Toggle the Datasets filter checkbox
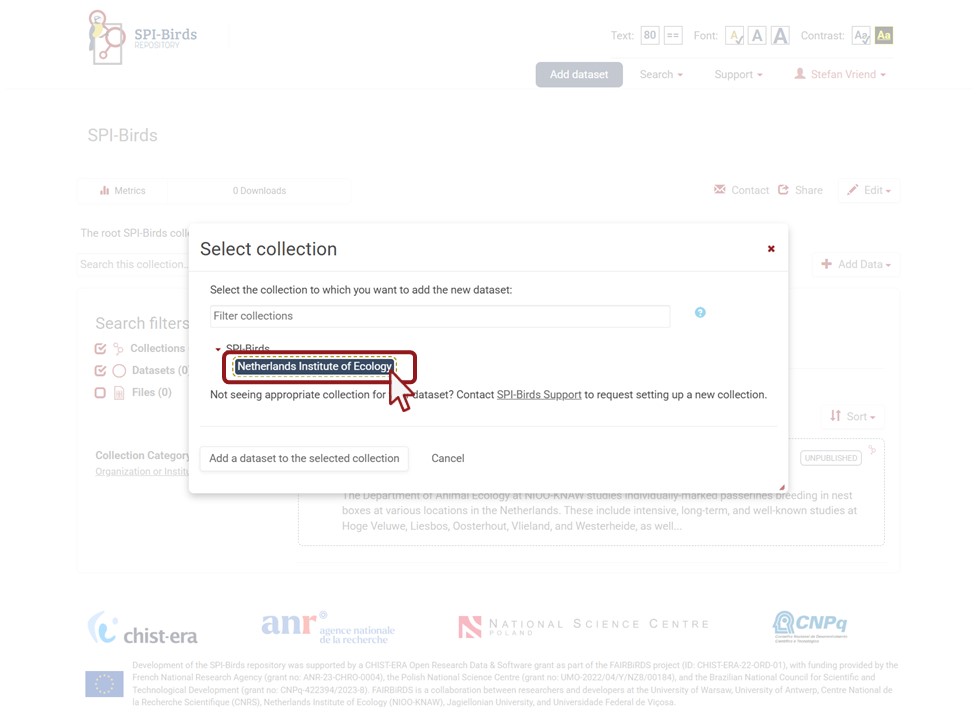Viewport: 976px width, 720px height. point(100,371)
